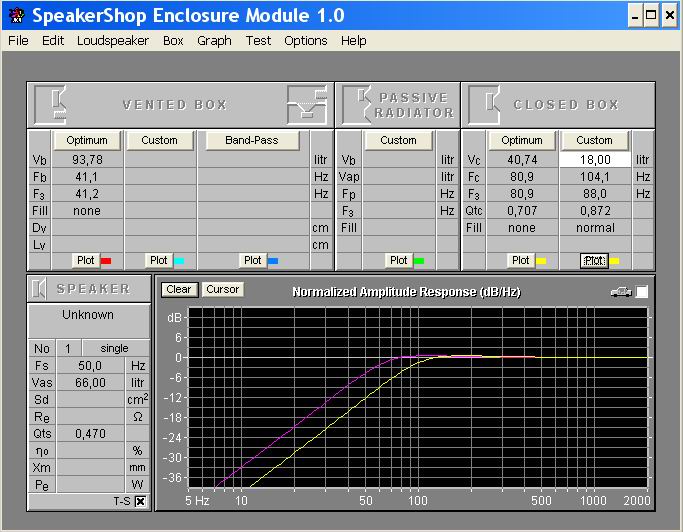The image size is (683, 532).
Task: Click the Vc custom field showing 18,00
Action: 595,159
